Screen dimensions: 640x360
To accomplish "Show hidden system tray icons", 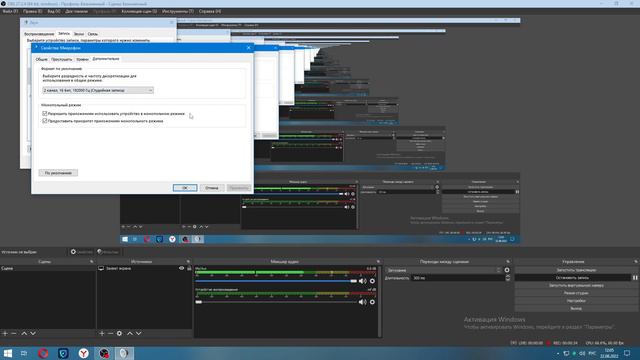I will pos(558,353).
